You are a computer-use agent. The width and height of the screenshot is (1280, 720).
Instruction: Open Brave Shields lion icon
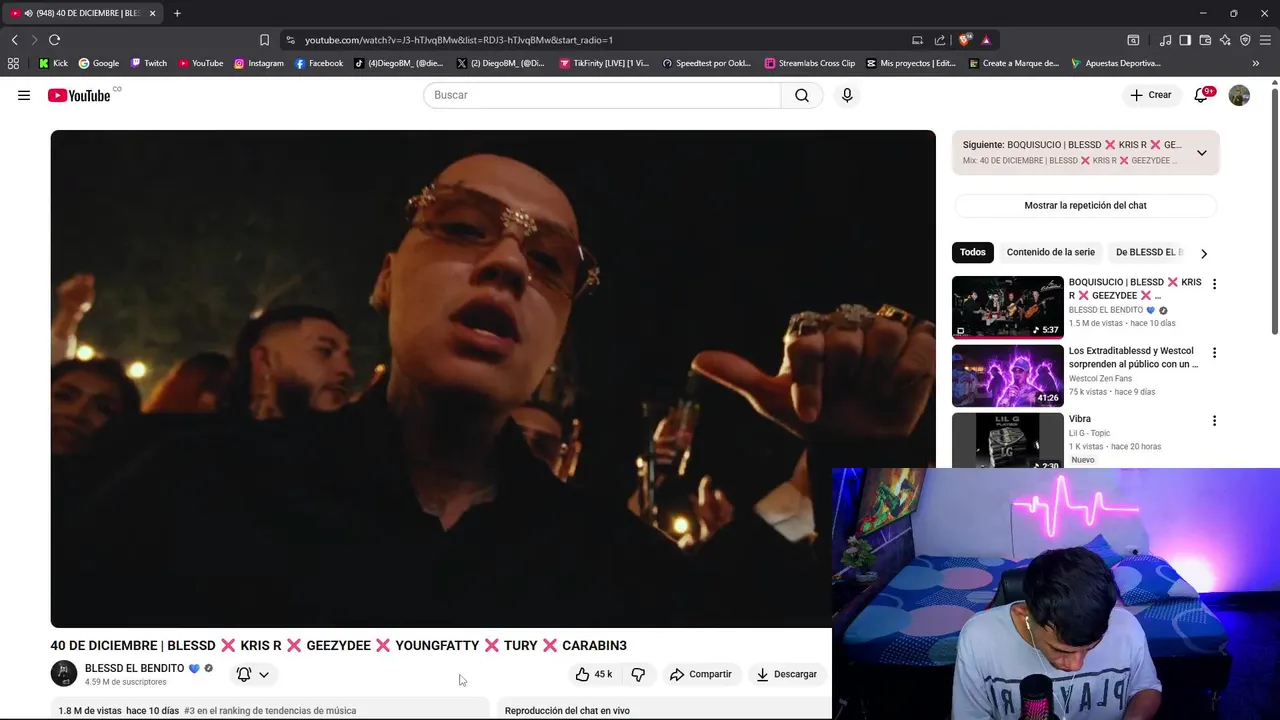pos(964,40)
